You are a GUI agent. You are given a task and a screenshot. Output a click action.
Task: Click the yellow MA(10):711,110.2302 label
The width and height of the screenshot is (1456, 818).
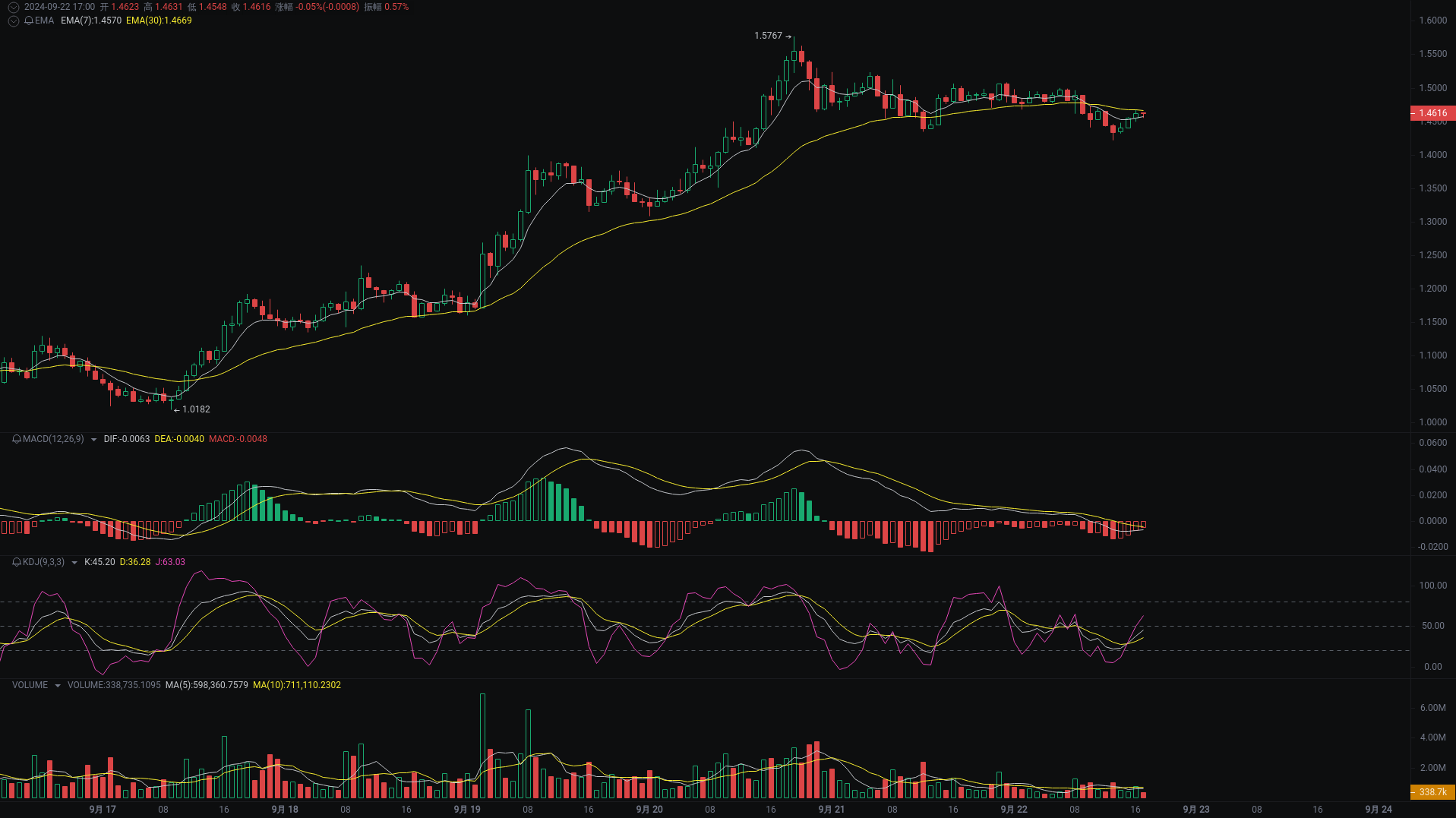click(297, 685)
